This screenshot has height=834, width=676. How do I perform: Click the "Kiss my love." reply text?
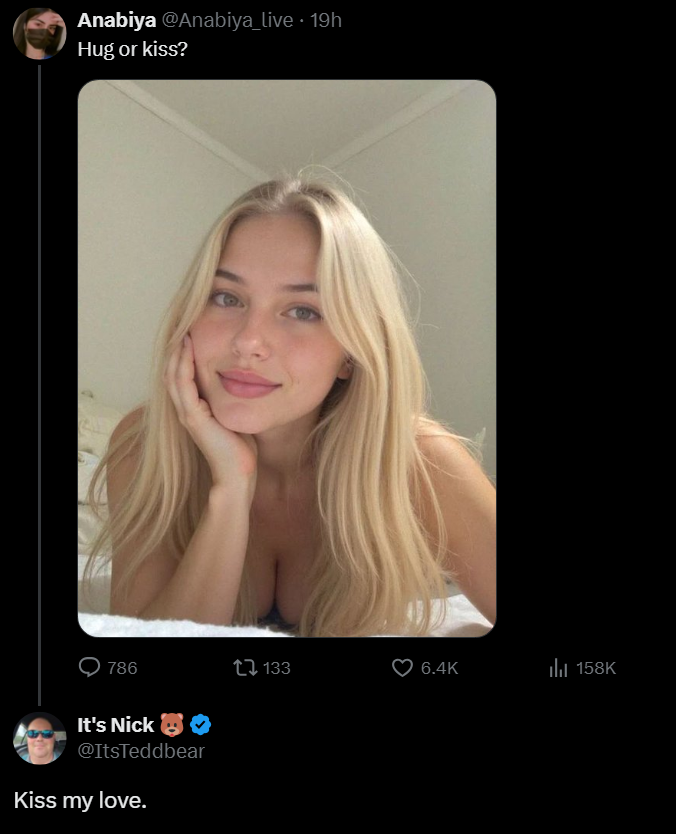(x=80, y=800)
